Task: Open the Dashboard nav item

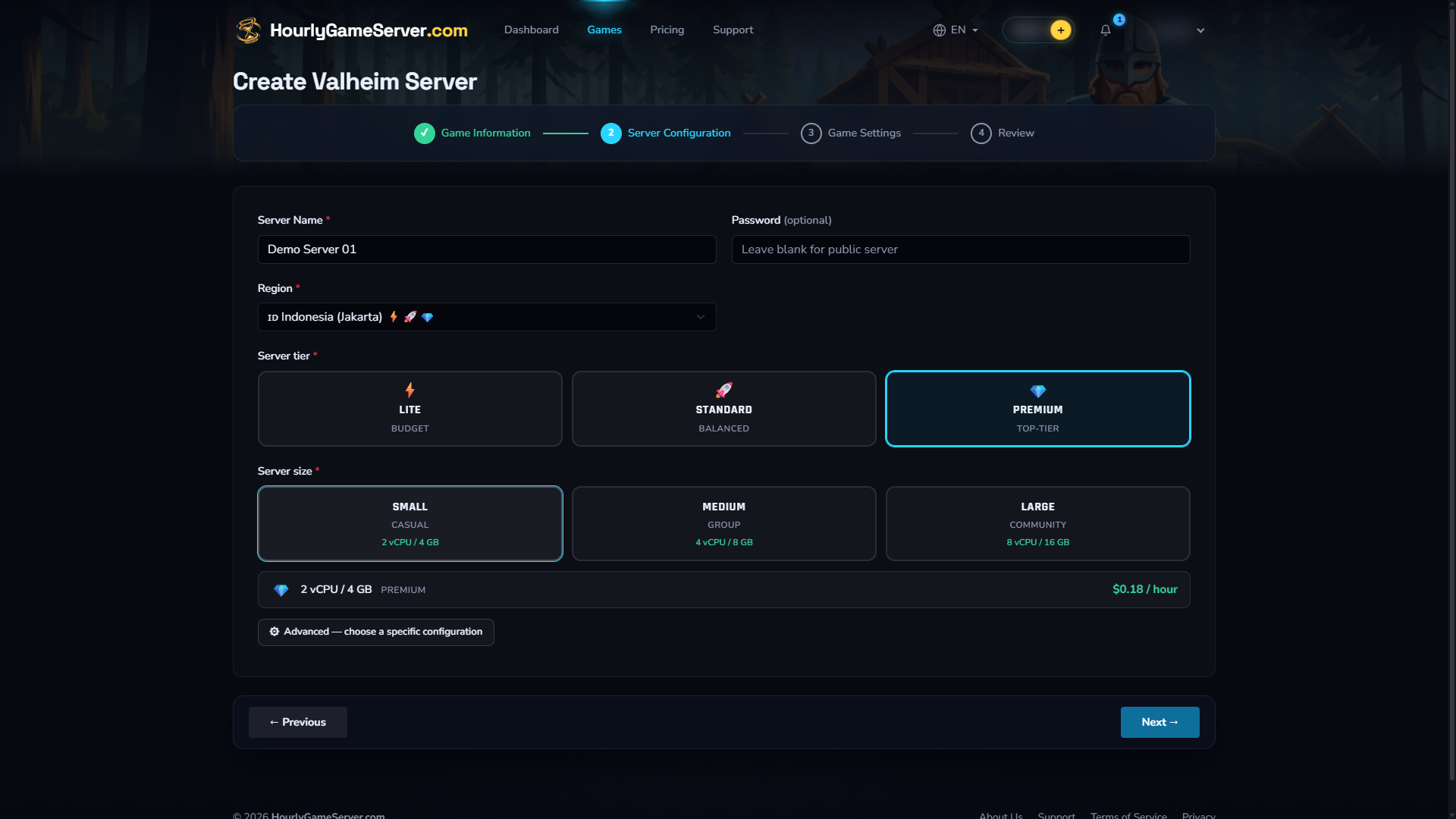Action: (x=532, y=30)
